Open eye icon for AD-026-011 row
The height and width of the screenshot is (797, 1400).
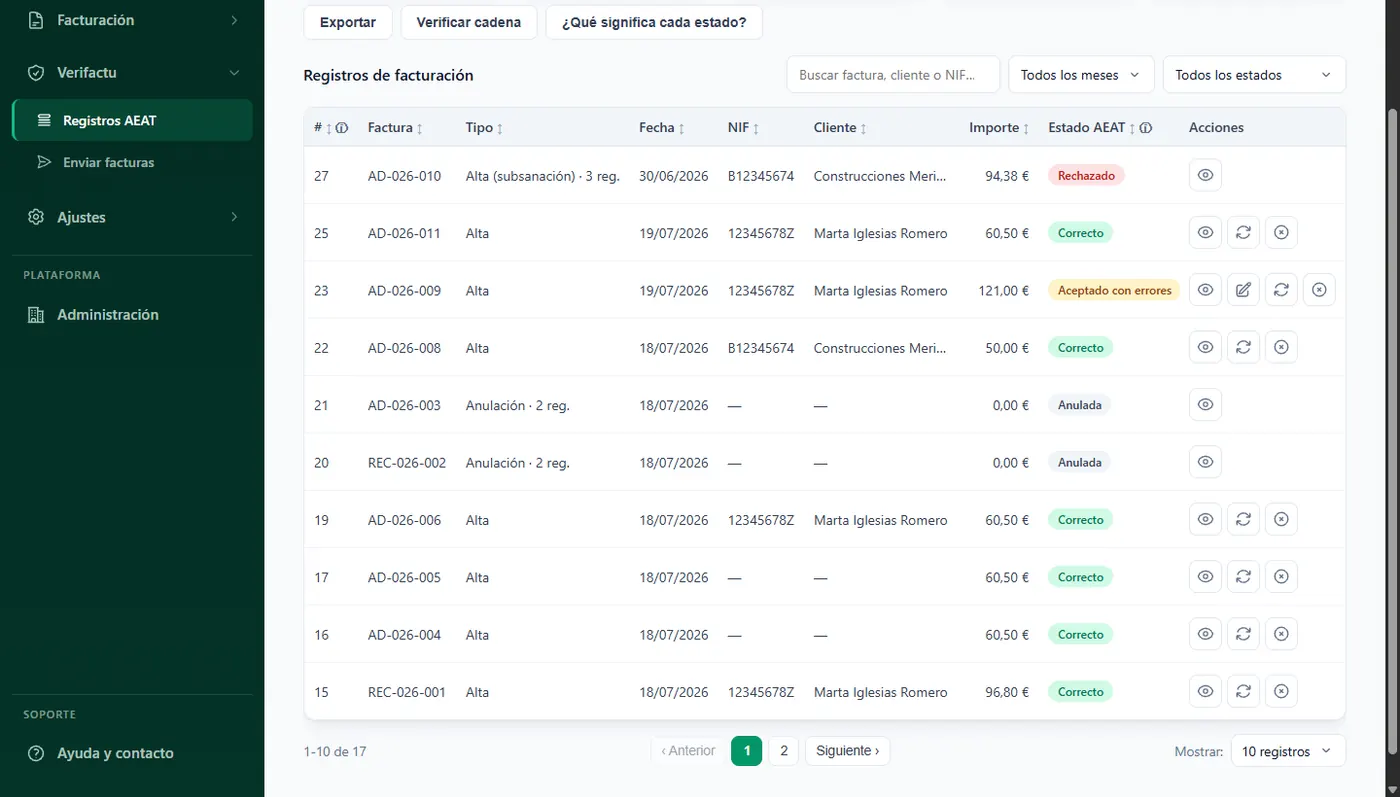[x=1205, y=233]
